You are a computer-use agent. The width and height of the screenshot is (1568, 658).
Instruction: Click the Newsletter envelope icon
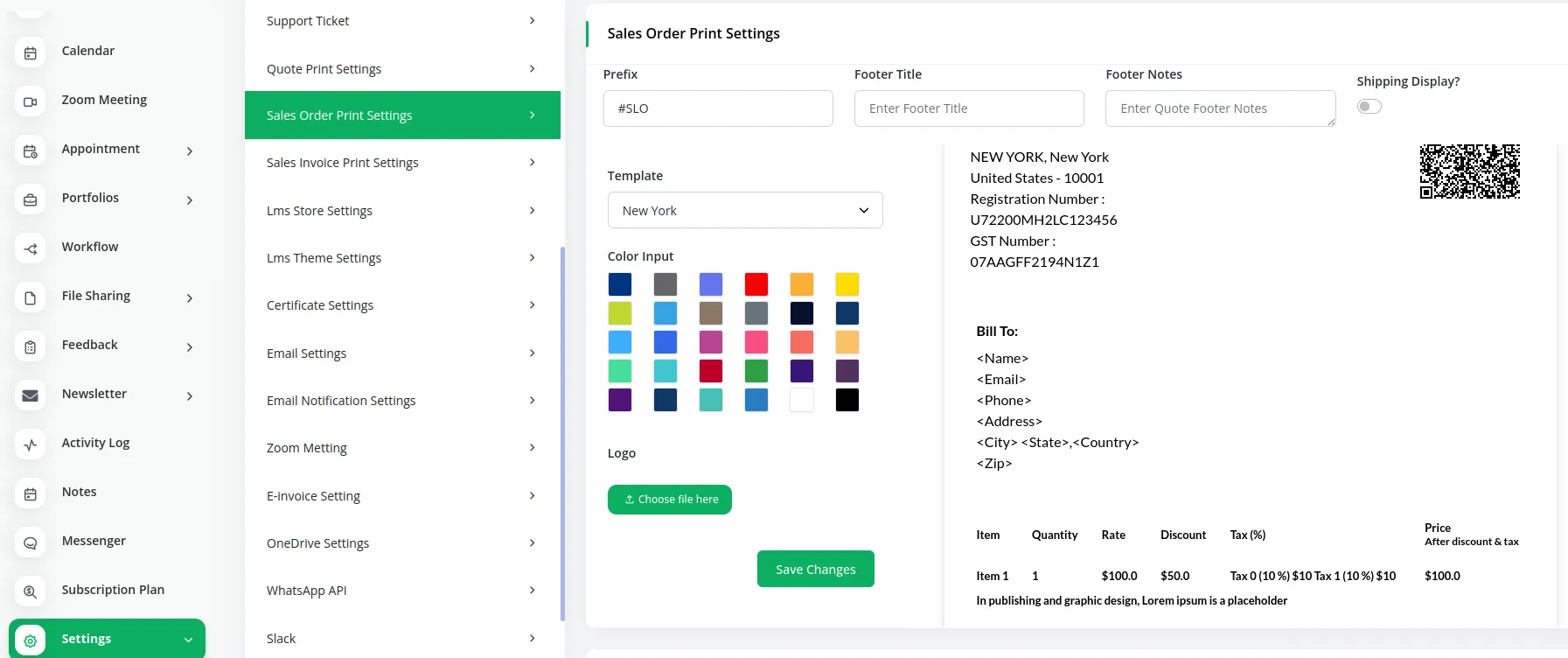(31, 395)
